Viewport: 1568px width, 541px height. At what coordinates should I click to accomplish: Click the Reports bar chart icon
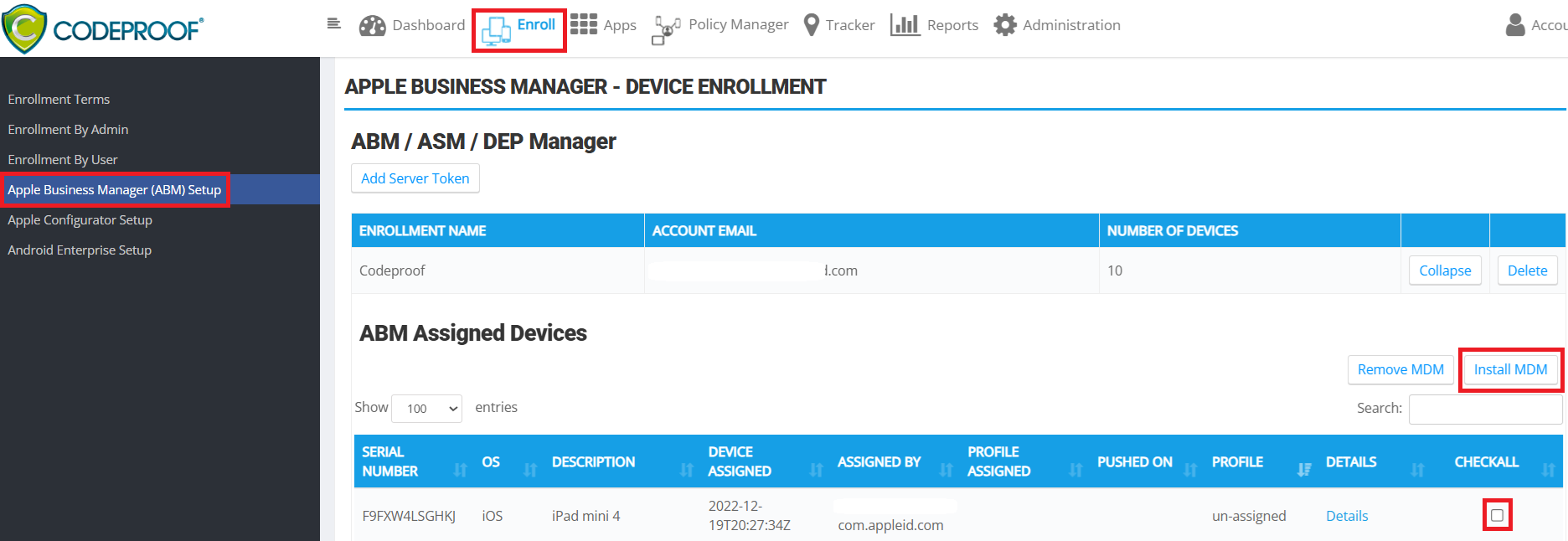pyautogui.click(x=905, y=24)
